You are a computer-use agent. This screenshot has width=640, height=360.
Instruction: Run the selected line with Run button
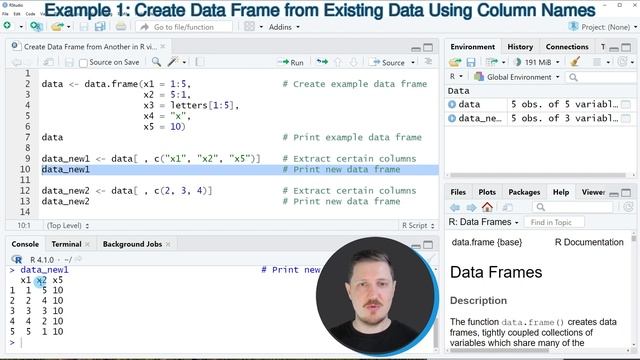pyautogui.click(x=291, y=62)
